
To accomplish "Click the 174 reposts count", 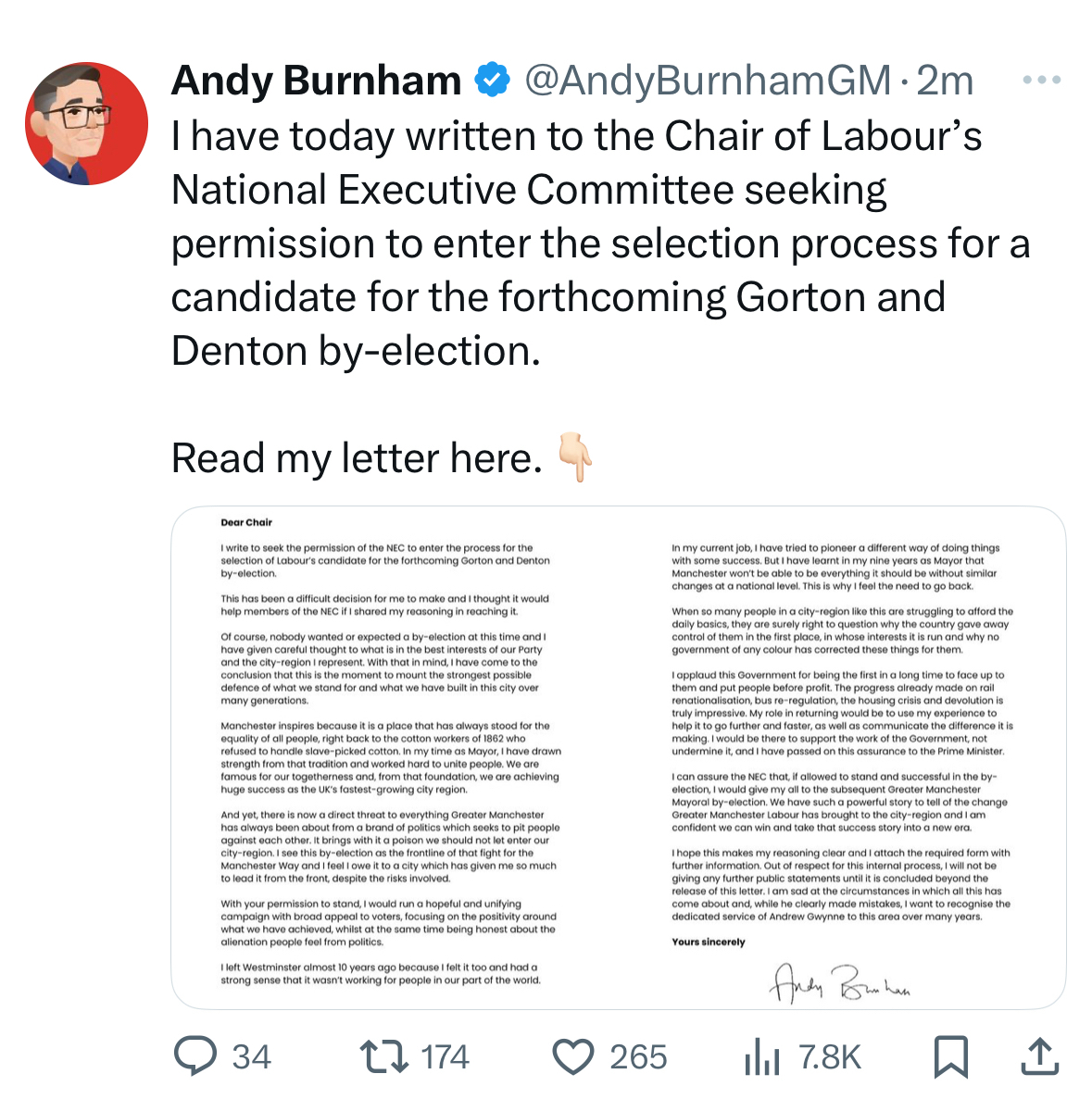I will click(445, 1056).
